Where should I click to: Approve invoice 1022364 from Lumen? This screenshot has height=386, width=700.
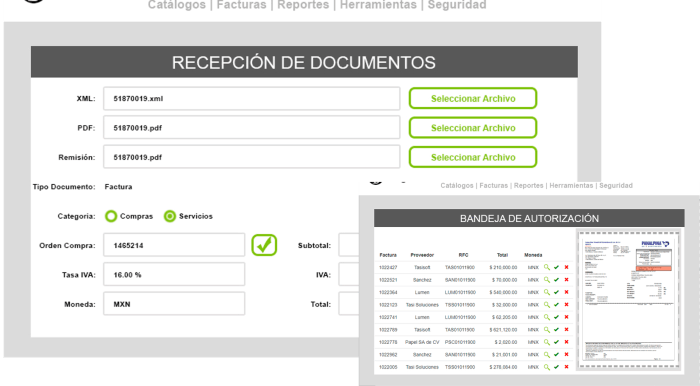pyautogui.click(x=556, y=292)
